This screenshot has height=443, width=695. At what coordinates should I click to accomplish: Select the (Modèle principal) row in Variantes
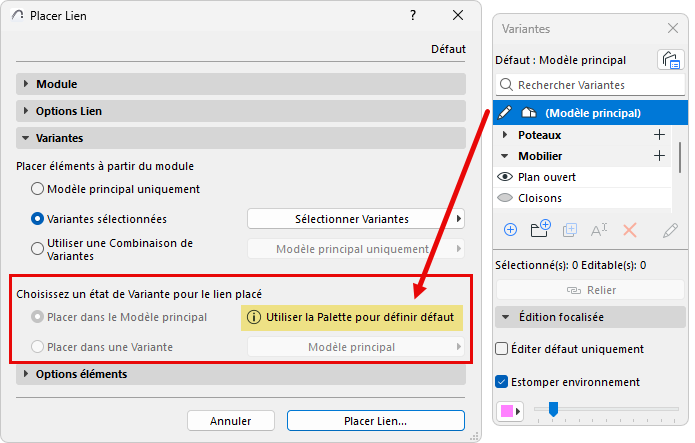(x=590, y=113)
